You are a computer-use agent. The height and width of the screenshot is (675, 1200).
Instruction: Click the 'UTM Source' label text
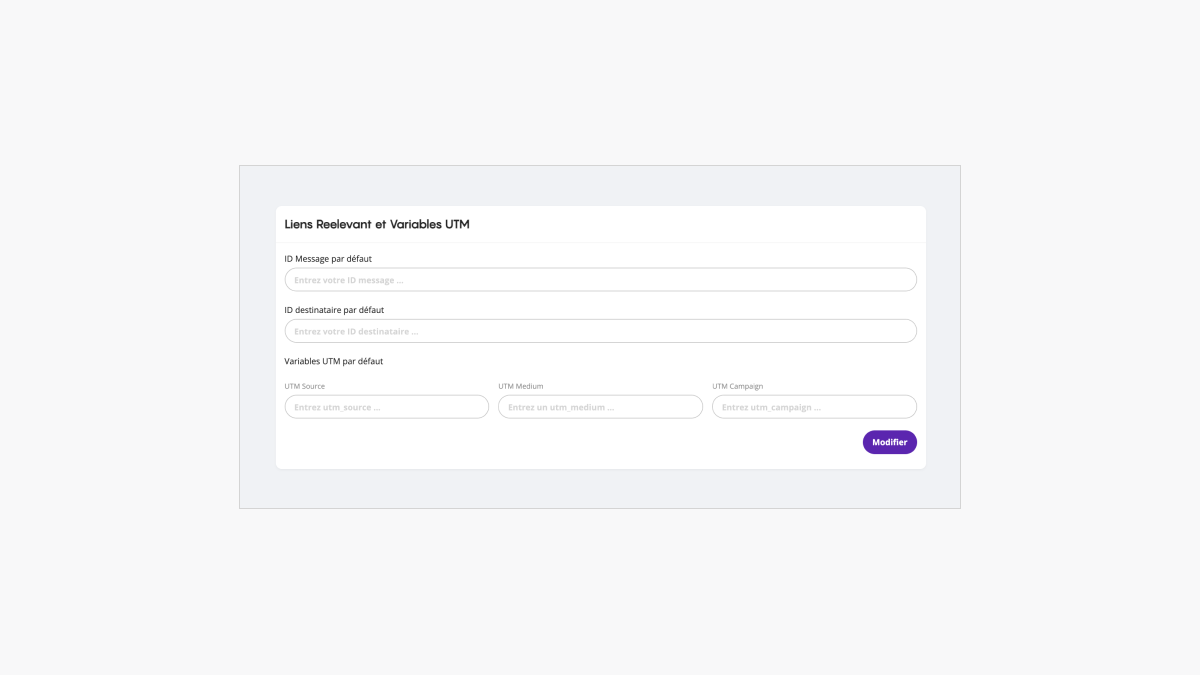pos(304,386)
